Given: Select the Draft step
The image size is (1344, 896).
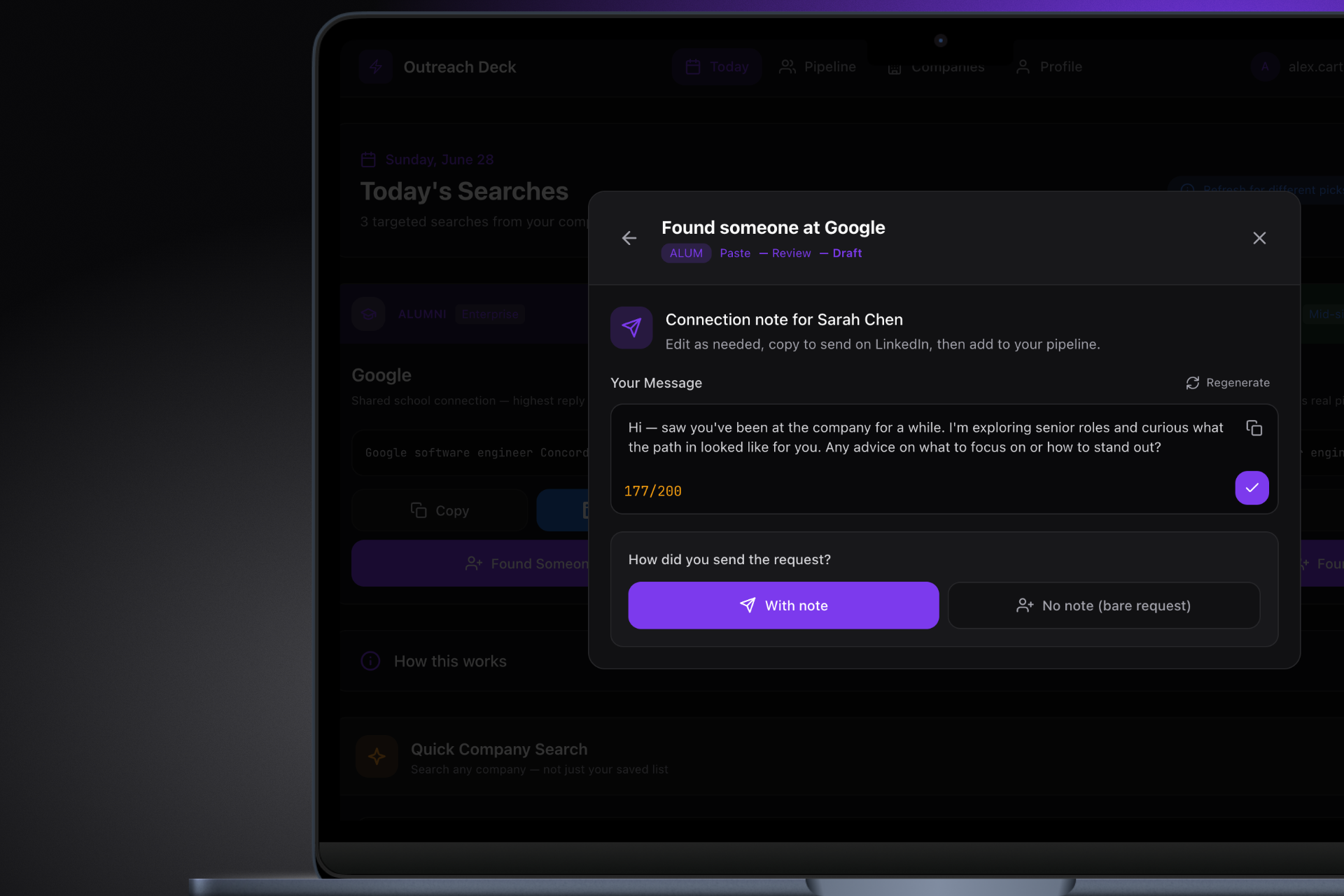Looking at the screenshot, I should pyautogui.click(x=847, y=253).
